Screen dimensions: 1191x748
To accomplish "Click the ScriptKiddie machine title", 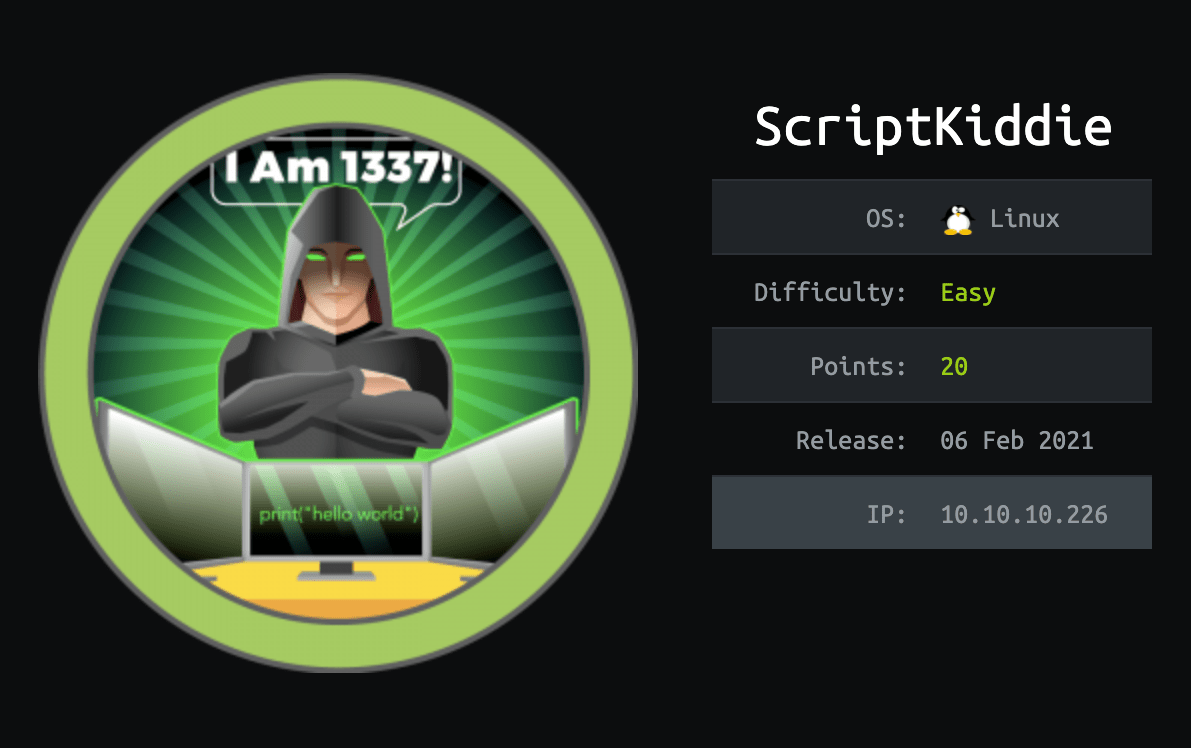I will point(933,127).
